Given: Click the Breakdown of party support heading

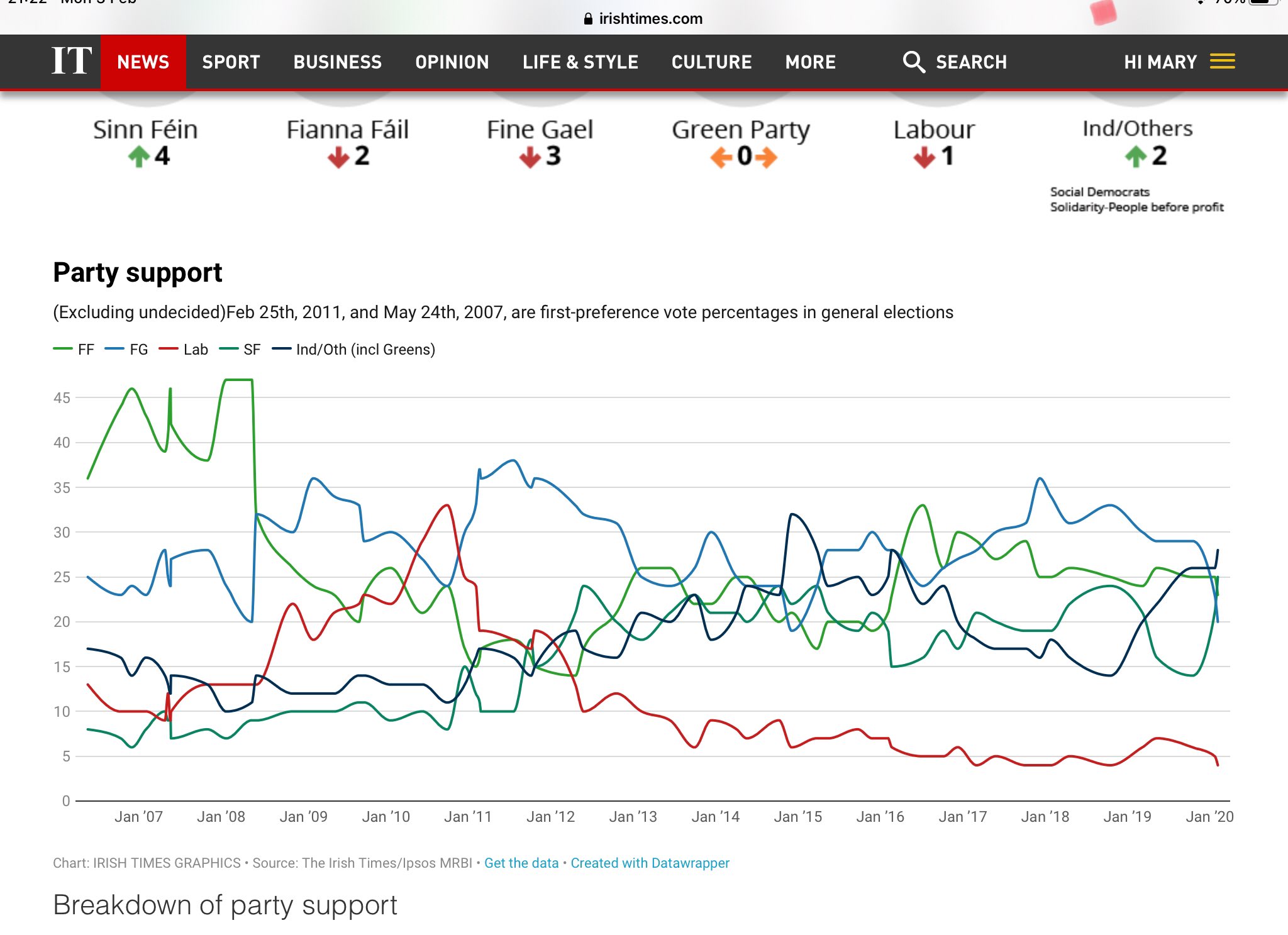Looking at the screenshot, I should (225, 906).
